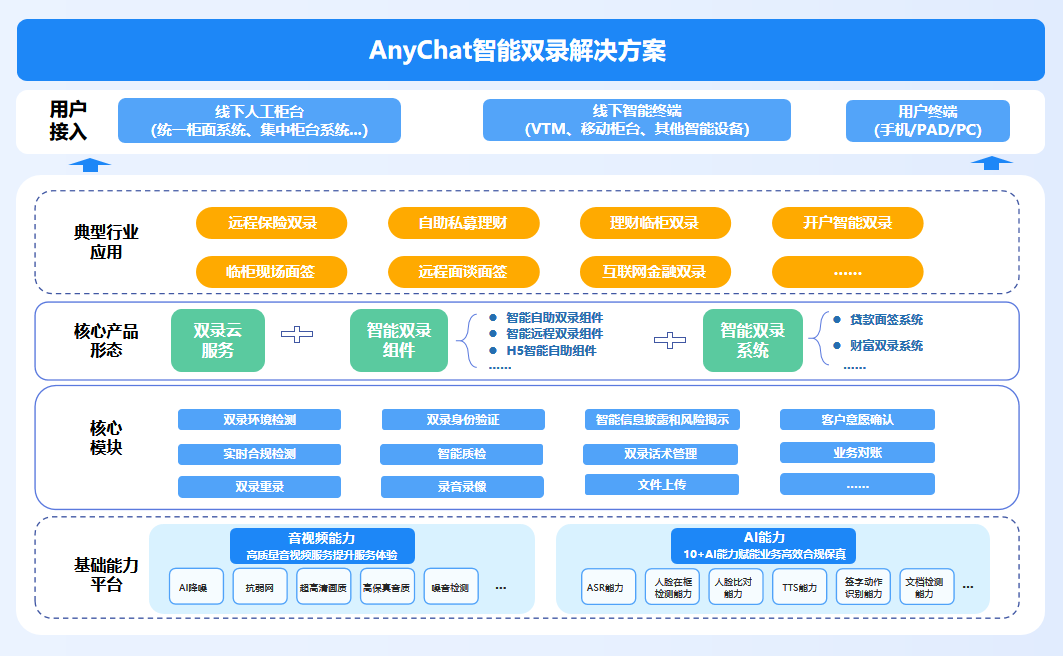The image size is (1063, 656).
Task: Select the 开户智能双录 pill
Action: coord(847,223)
